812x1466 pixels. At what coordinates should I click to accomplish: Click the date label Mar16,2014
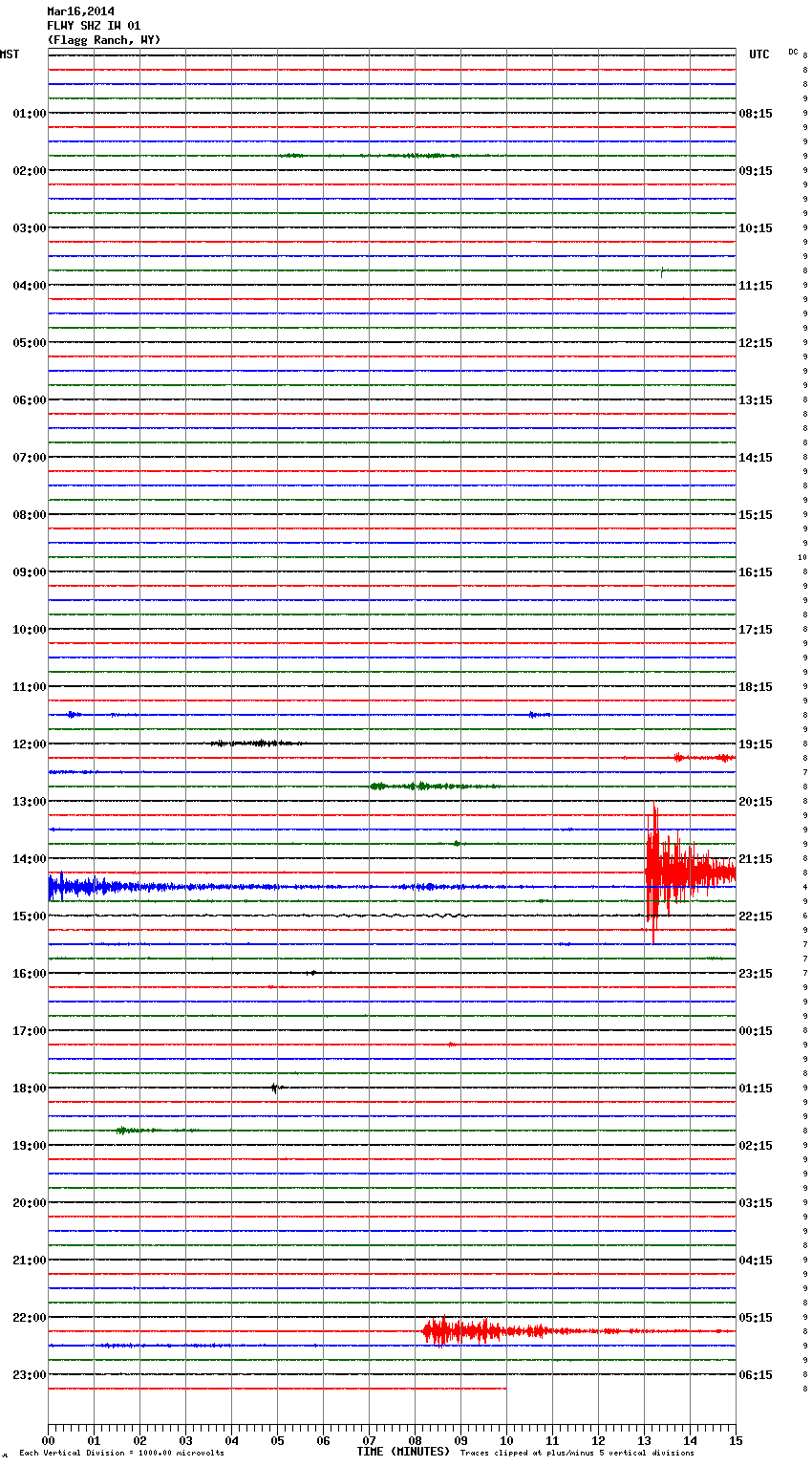point(80,11)
